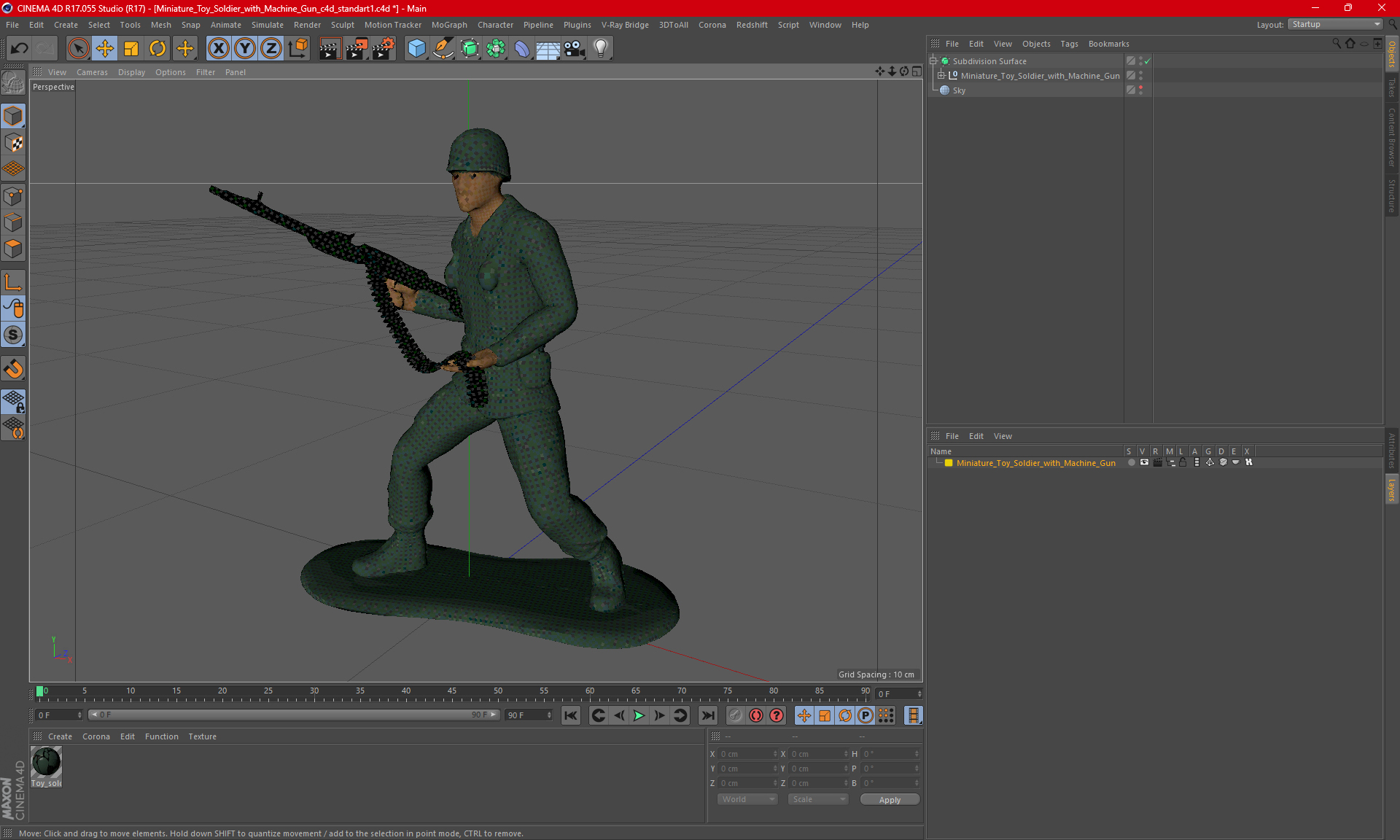Screen dimensions: 1400x840
Task: Activate the Rotate tool
Action: 157,49
